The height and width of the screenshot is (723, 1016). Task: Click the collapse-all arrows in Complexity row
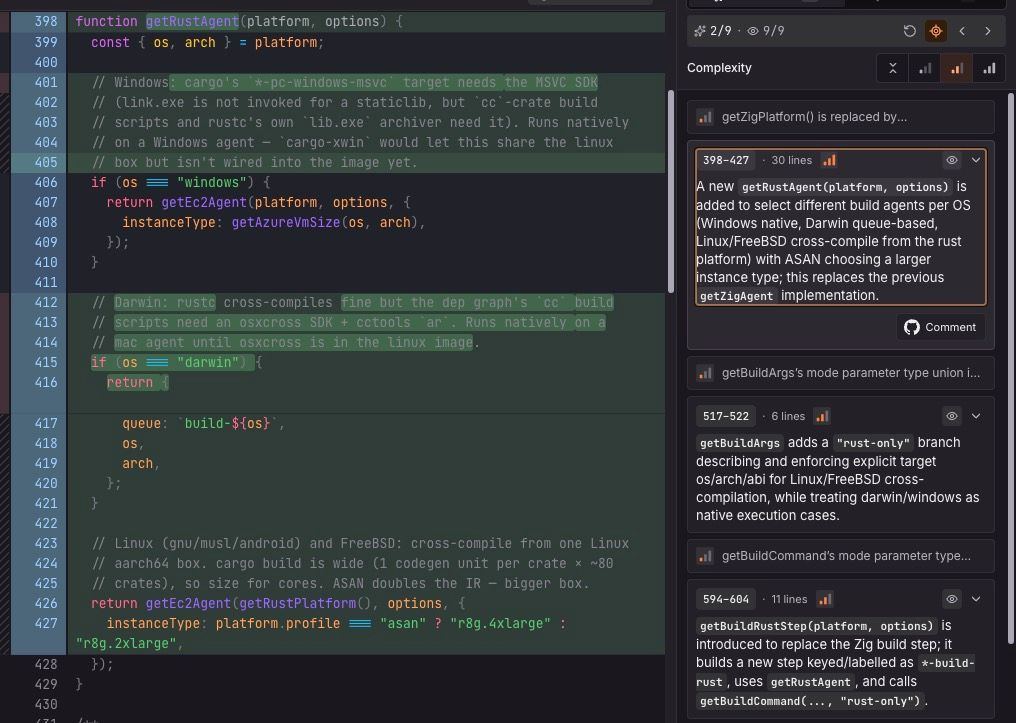coord(892,68)
